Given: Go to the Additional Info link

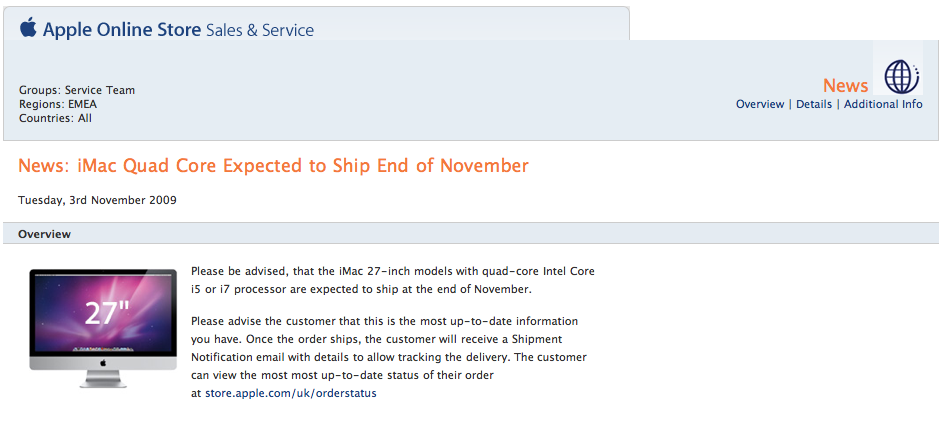Looking at the screenshot, I should tap(883, 104).
